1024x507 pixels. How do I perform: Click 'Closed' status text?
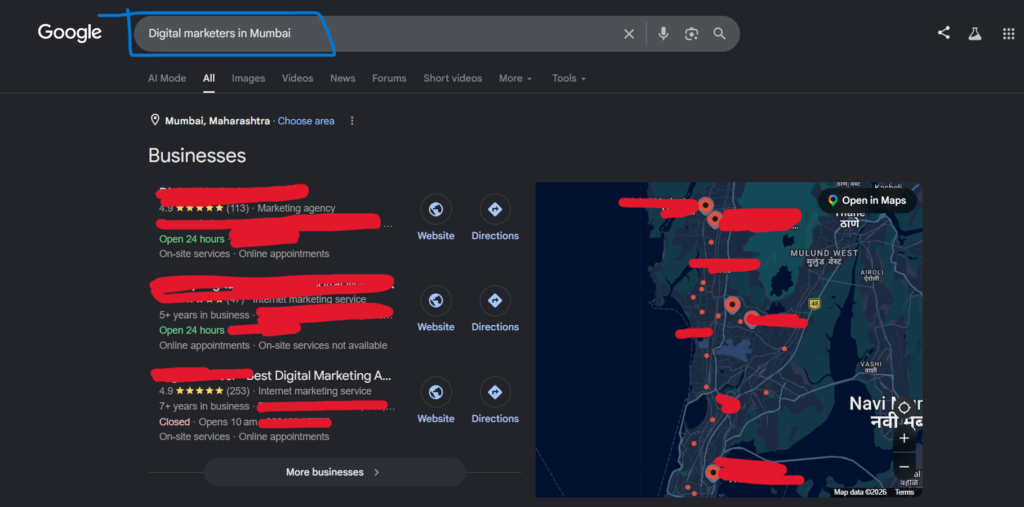[174, 421]
